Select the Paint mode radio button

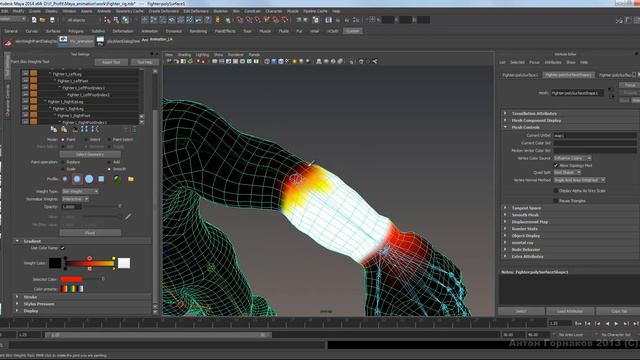pyautogui.click(x=63, y=140)
